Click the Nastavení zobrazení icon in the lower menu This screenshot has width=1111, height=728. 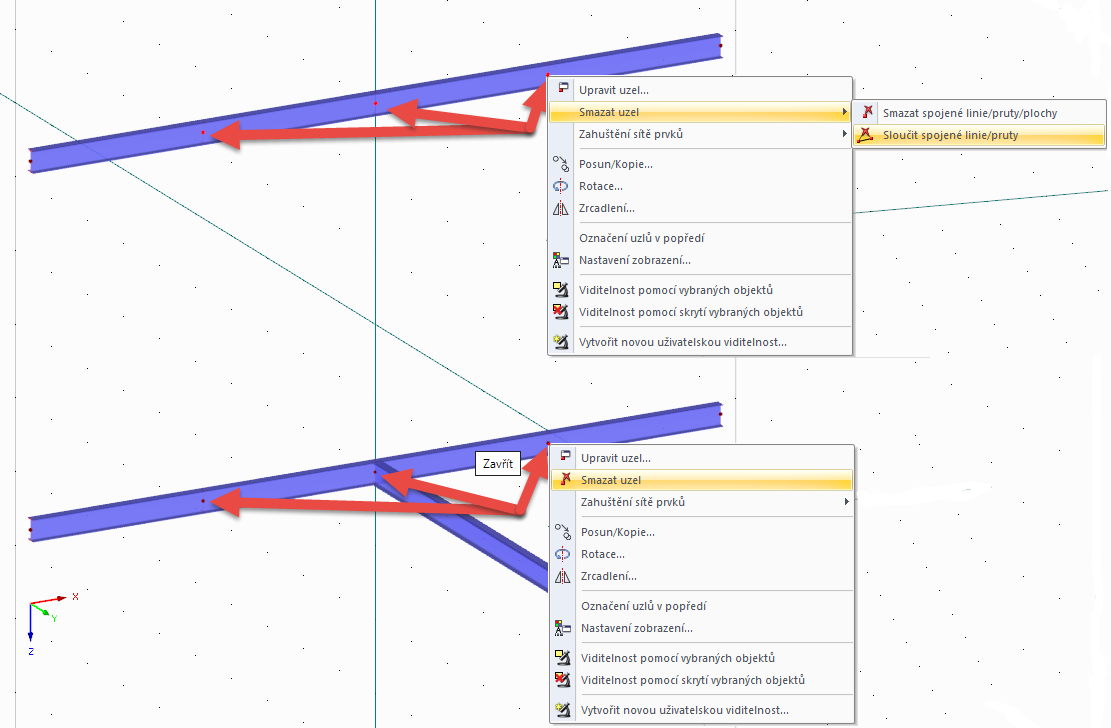click(x=563, y=628)
